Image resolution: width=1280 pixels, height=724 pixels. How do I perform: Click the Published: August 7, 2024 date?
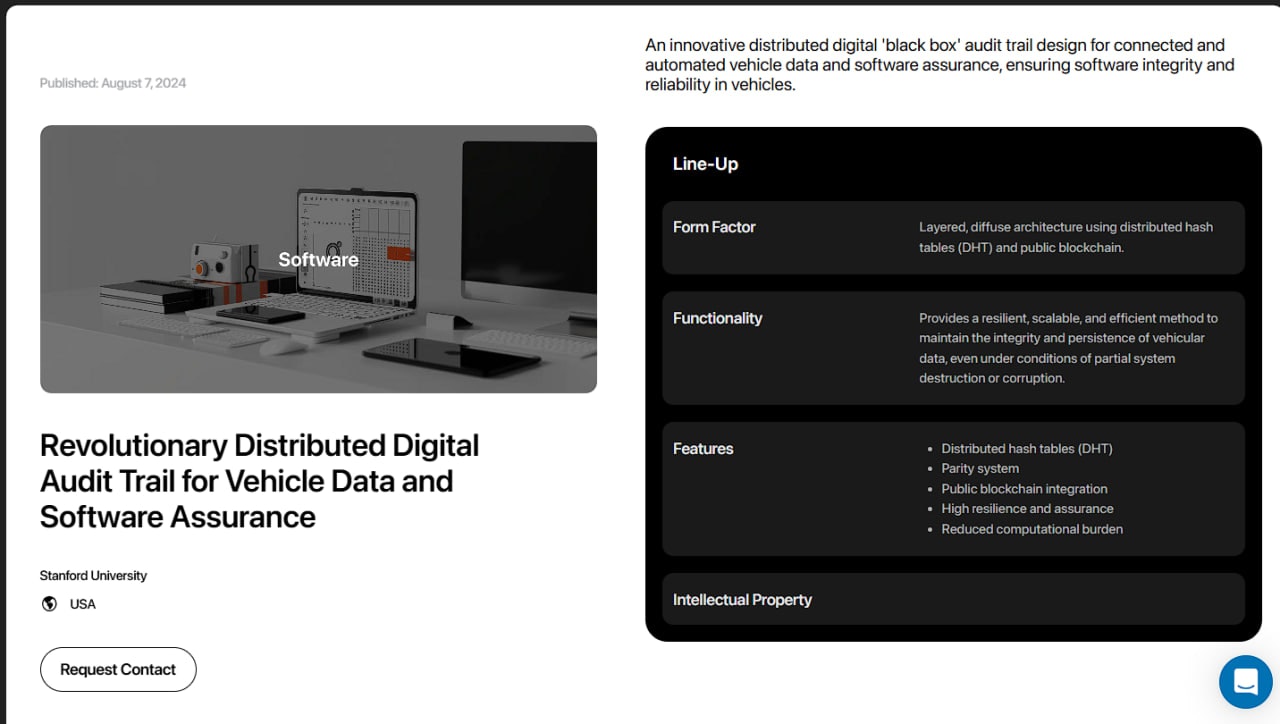pos(113,83)
